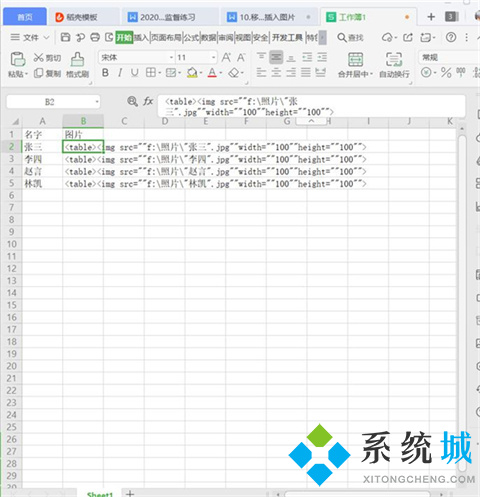The width and height of the screenshot is (480, 497).
Task: Click the fx Insert Function icon
Action: coord(148,101)
